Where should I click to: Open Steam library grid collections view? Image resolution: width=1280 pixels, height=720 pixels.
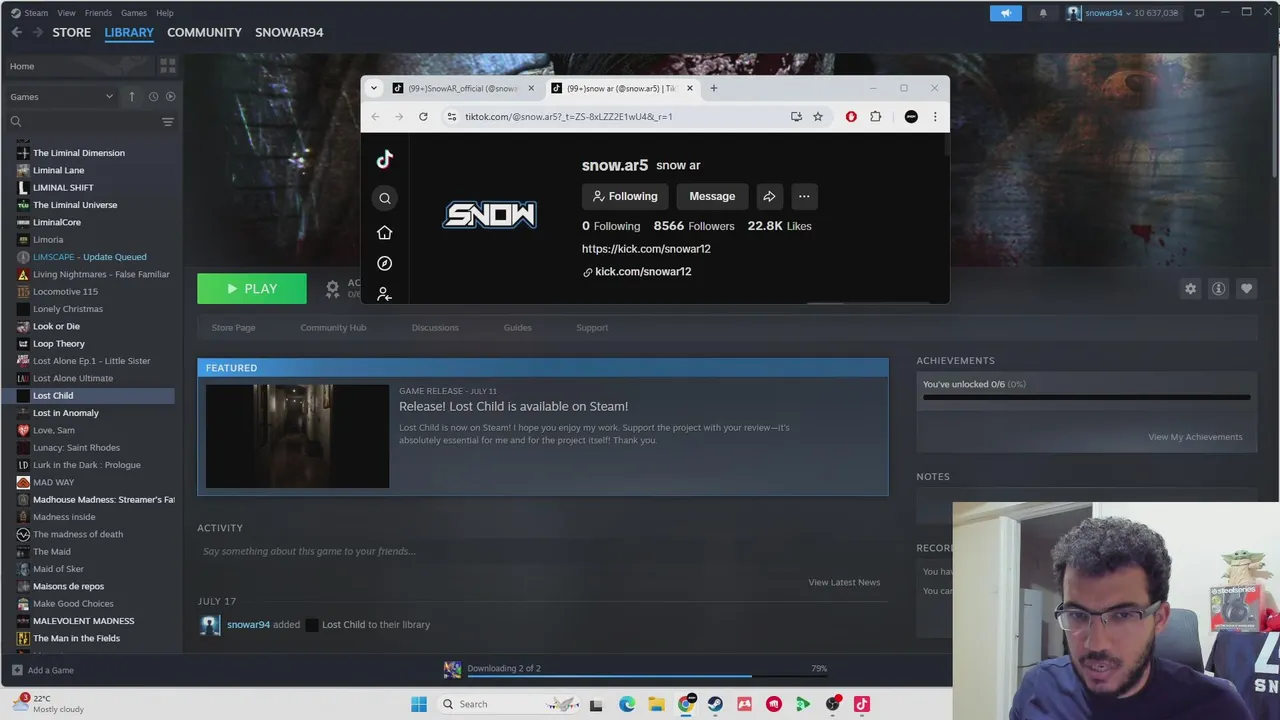click(x=167, y=66)
